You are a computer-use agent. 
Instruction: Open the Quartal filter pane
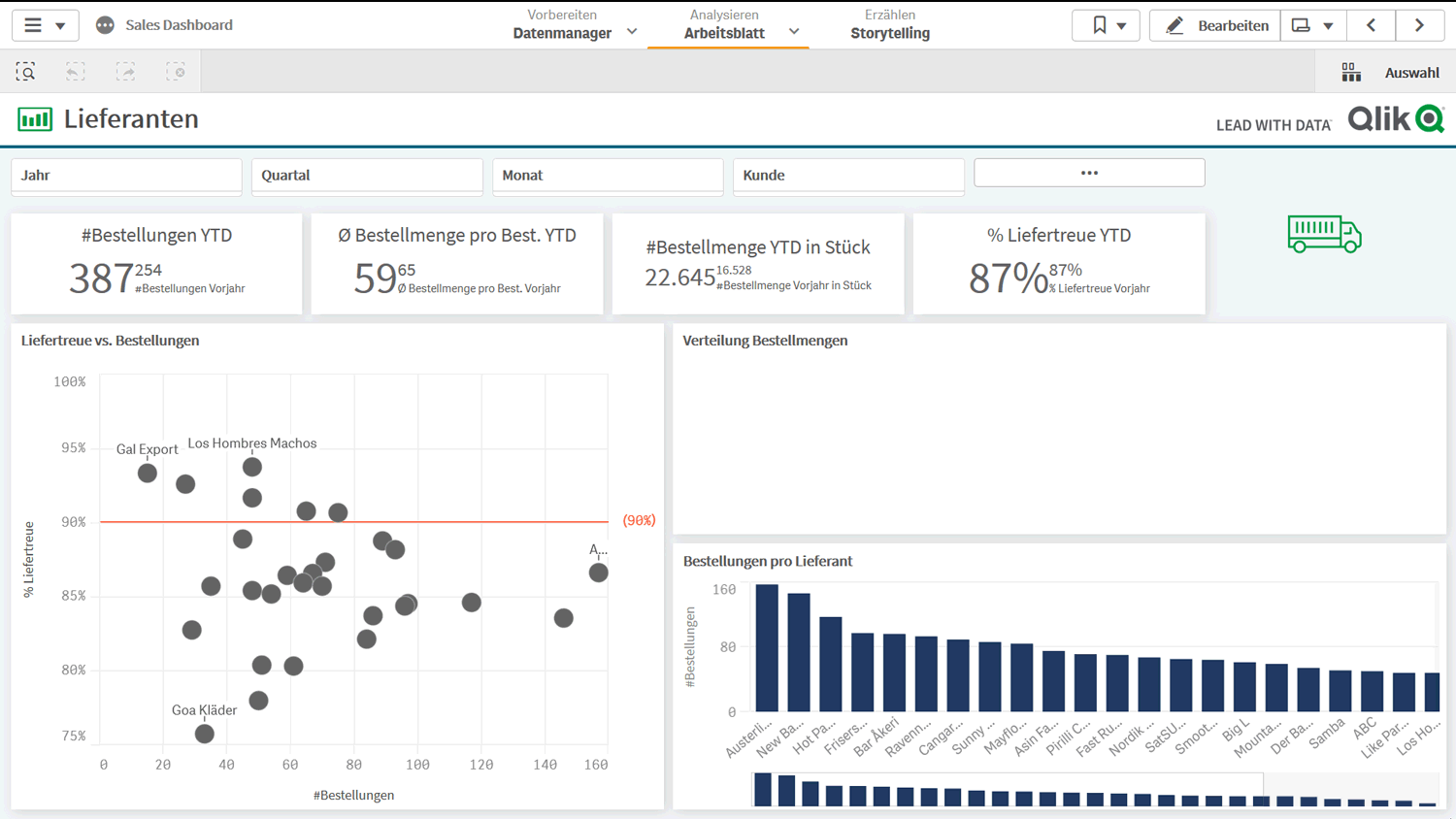(367, 176)
